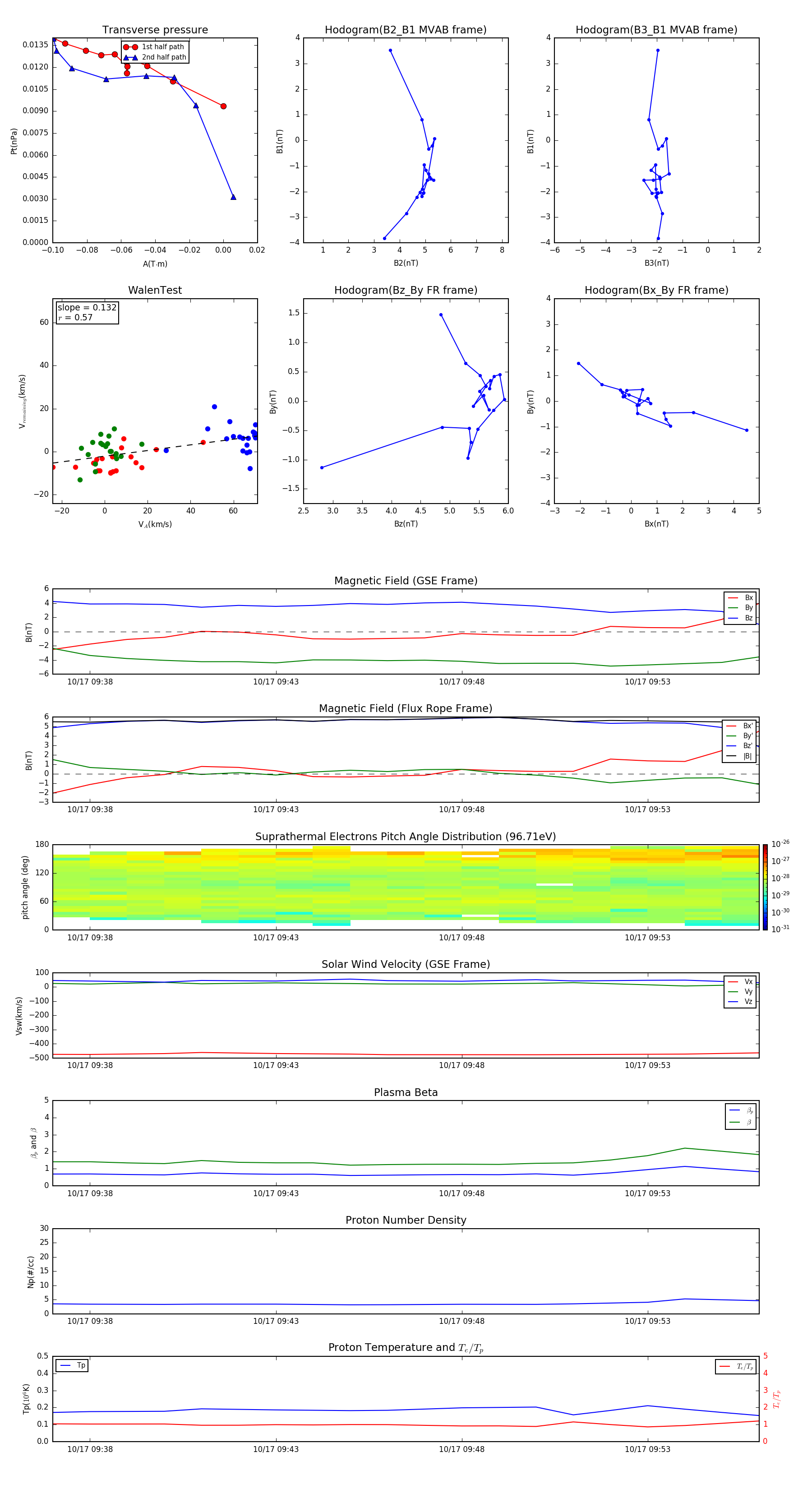812x1489 pixels.
Task: Click the |B| entry in Flux Rope legend
Action: click(x=739, y=756)
